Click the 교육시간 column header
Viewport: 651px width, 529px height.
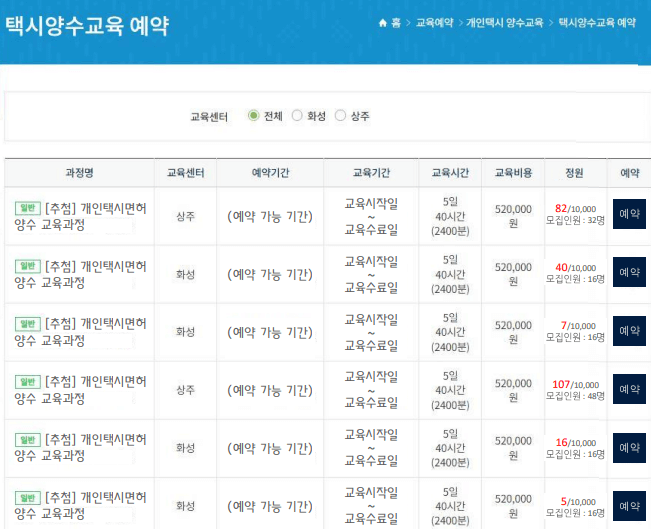[x=450, y=173]
